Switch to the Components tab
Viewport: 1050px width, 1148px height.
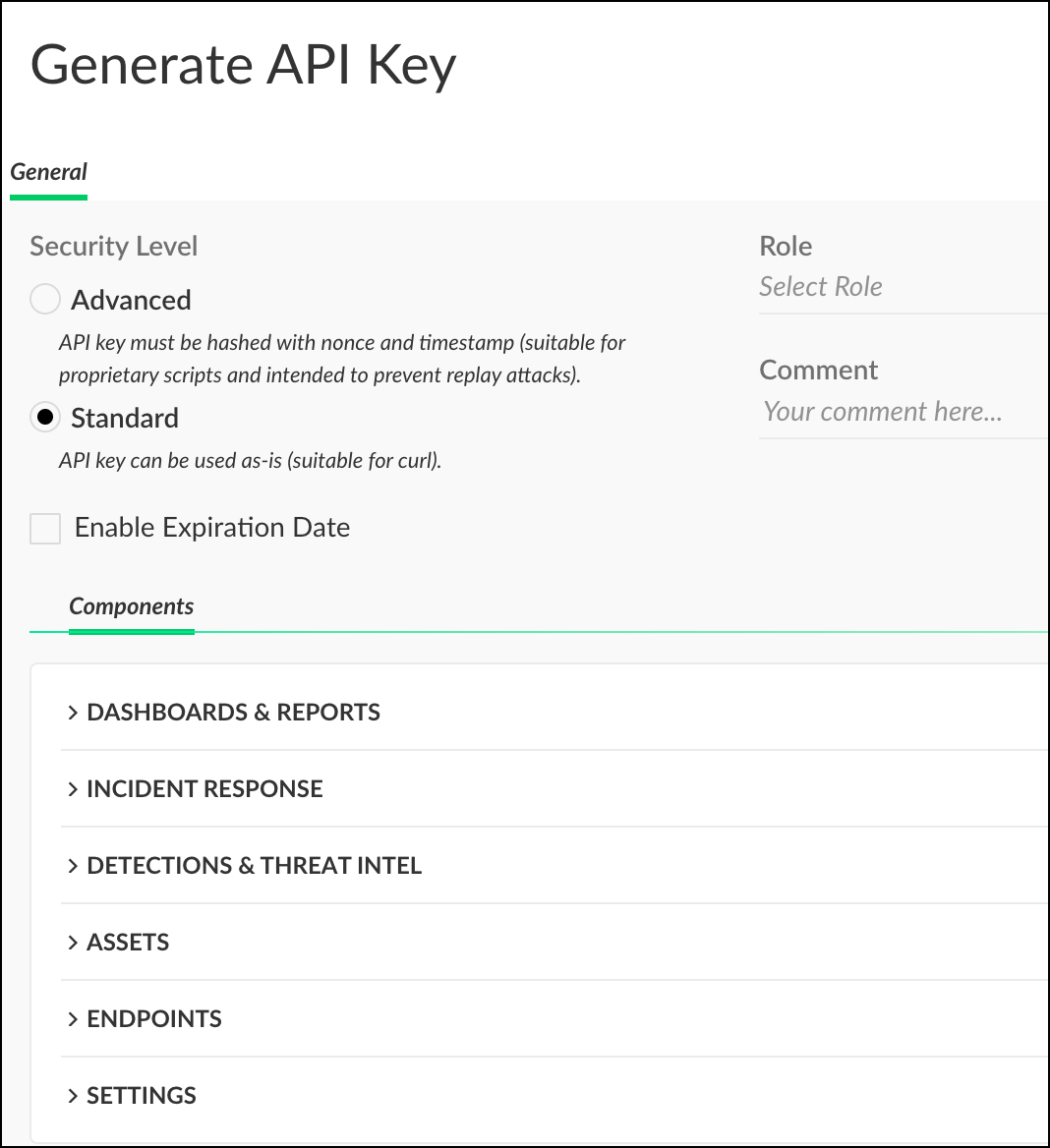click(x=132, y=606)
